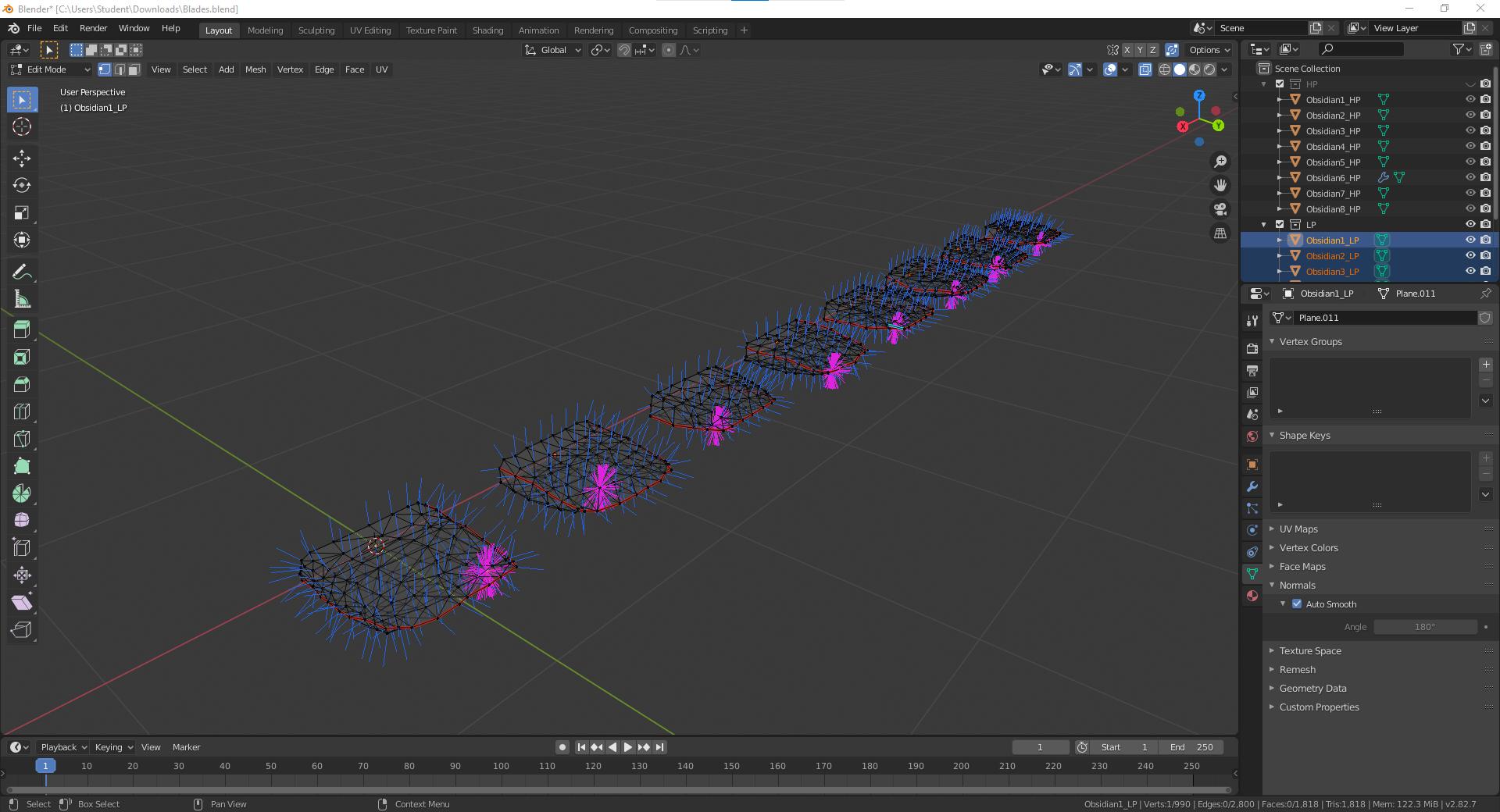This screenshot has width=1500, height=812.
Task: Hide Obsidian1_HP with its eye icon
Action: click(1470, 99)
